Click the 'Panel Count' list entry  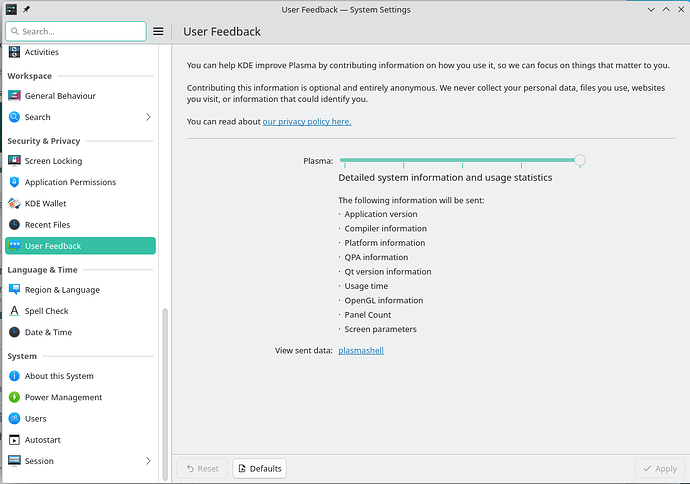367,315
